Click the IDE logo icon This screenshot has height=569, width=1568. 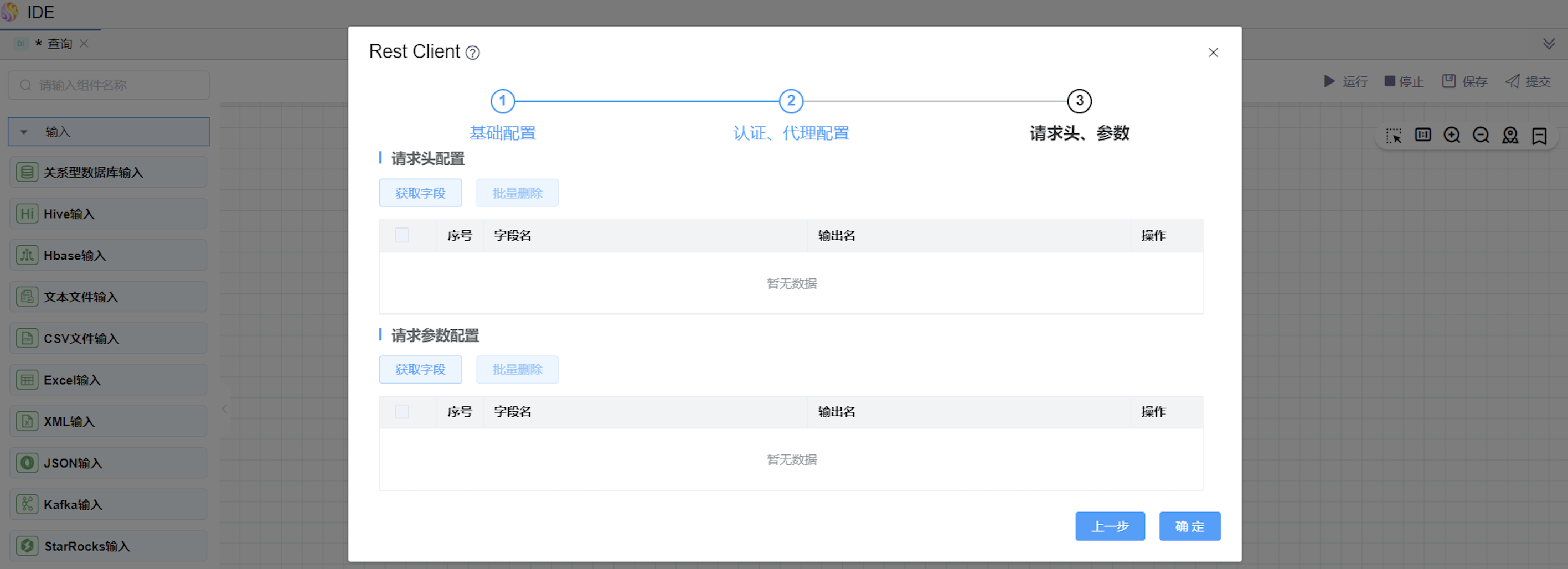(10, 12)
